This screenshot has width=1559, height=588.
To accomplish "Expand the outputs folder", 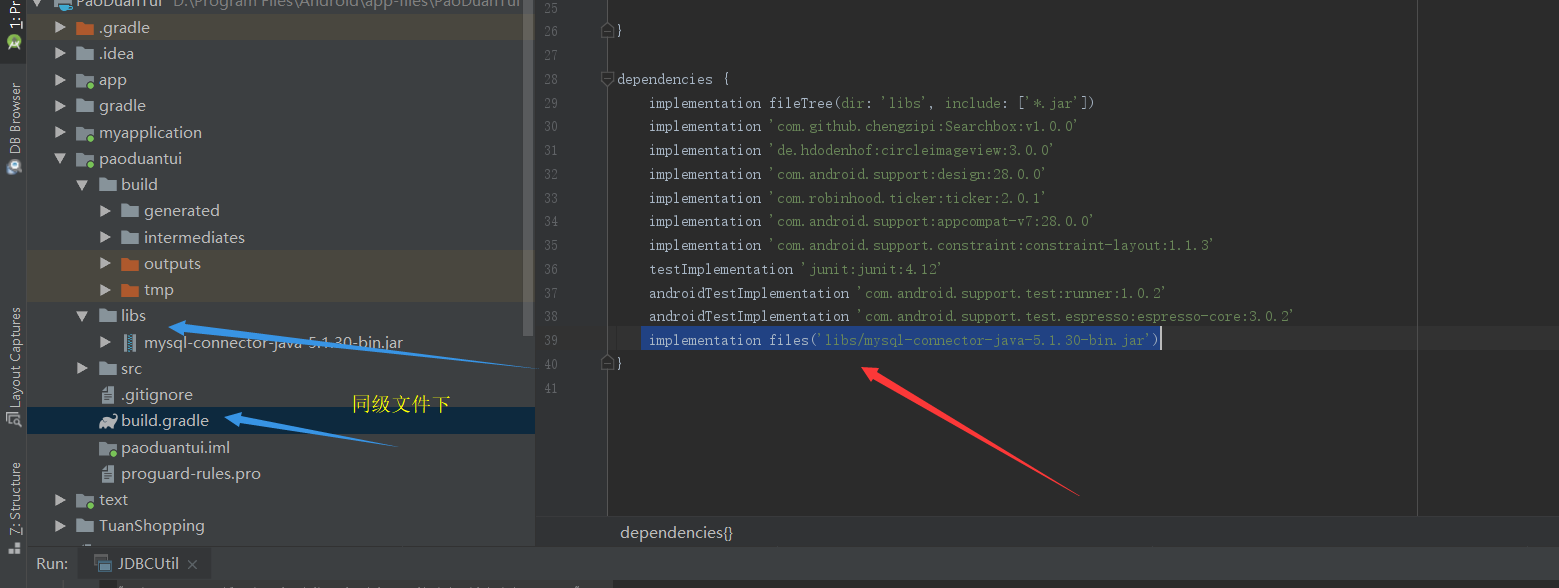I will coord(107,263).
